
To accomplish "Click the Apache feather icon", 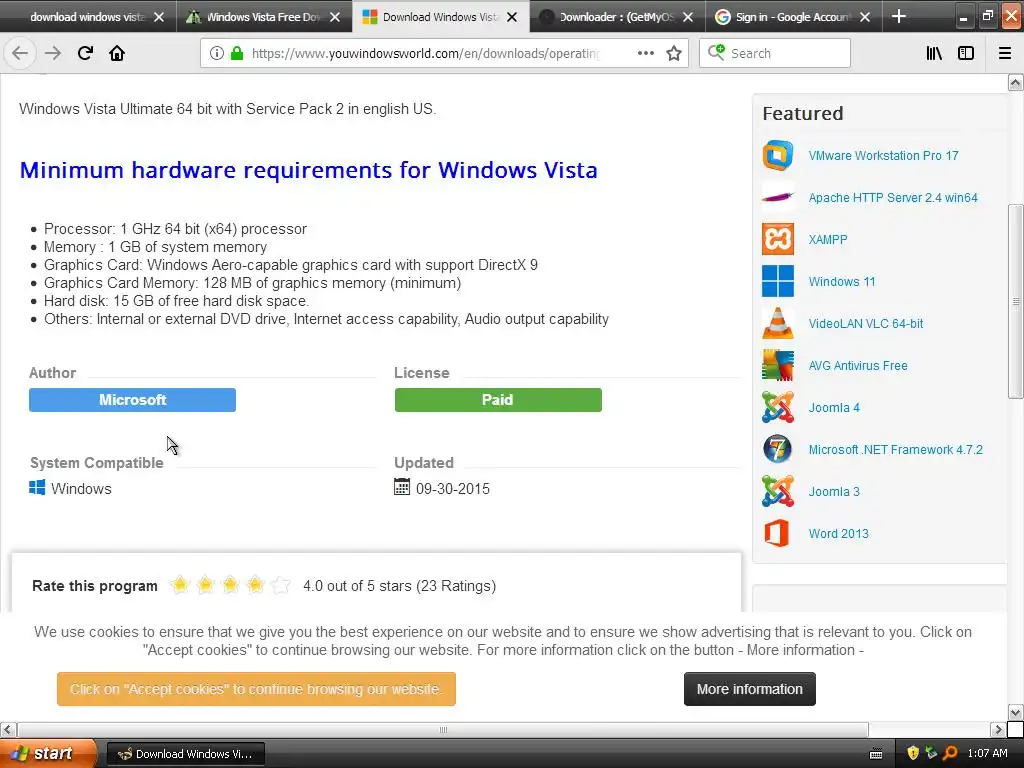I will 778,197.
